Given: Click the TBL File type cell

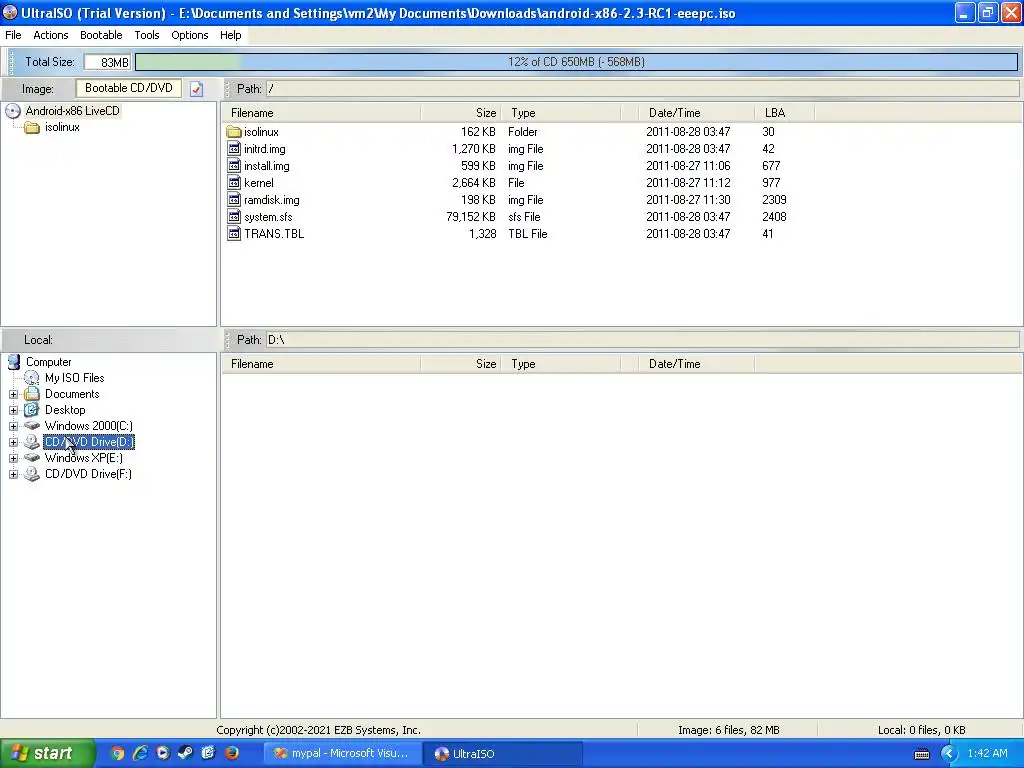Looking at the screenshot, I should [x=528, y=234].
